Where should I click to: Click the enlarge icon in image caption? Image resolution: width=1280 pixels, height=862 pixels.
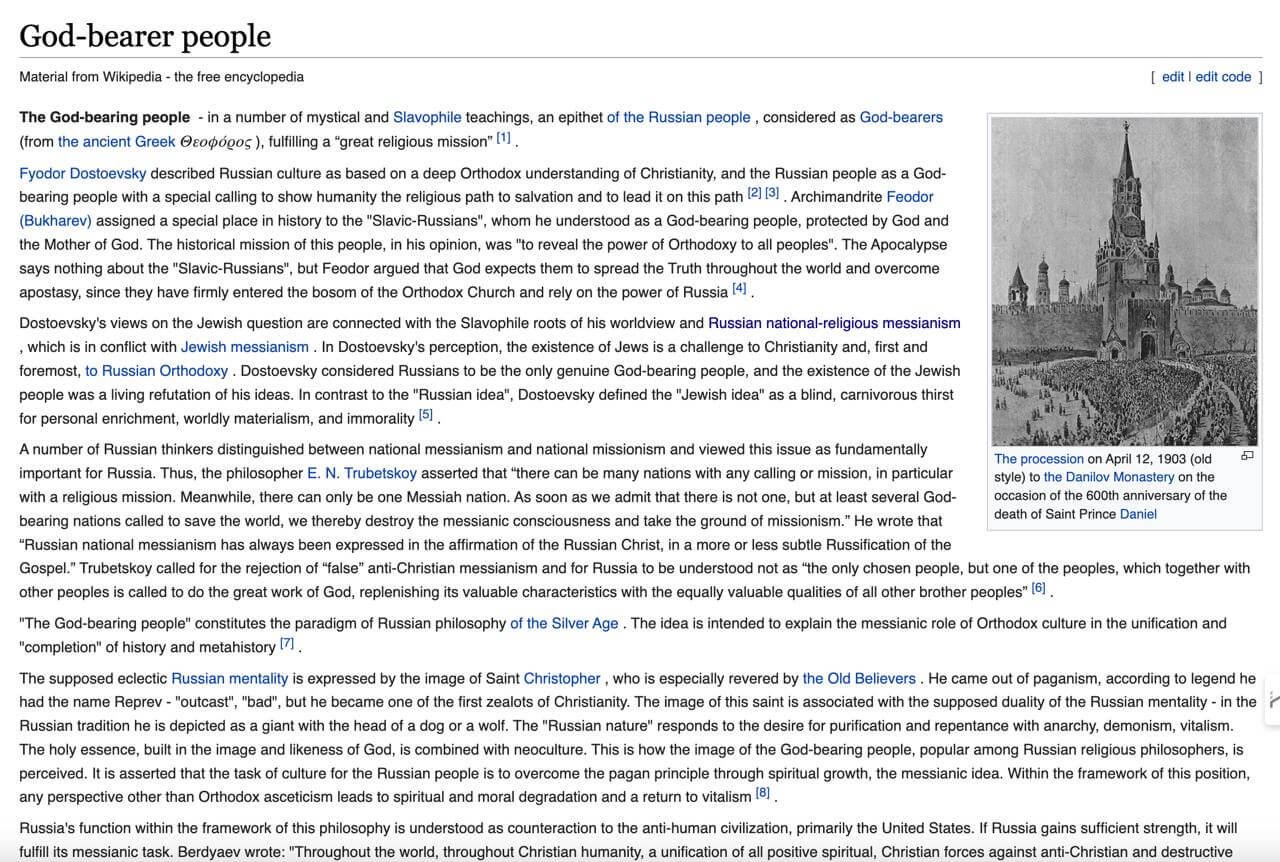pyautogui.click(x=1247, y=456)
